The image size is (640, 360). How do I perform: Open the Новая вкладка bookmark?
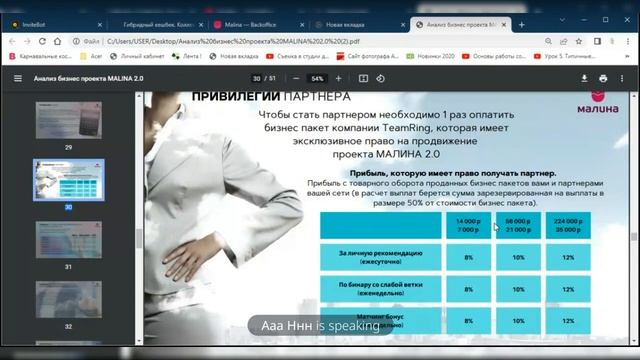click(234, 56)
